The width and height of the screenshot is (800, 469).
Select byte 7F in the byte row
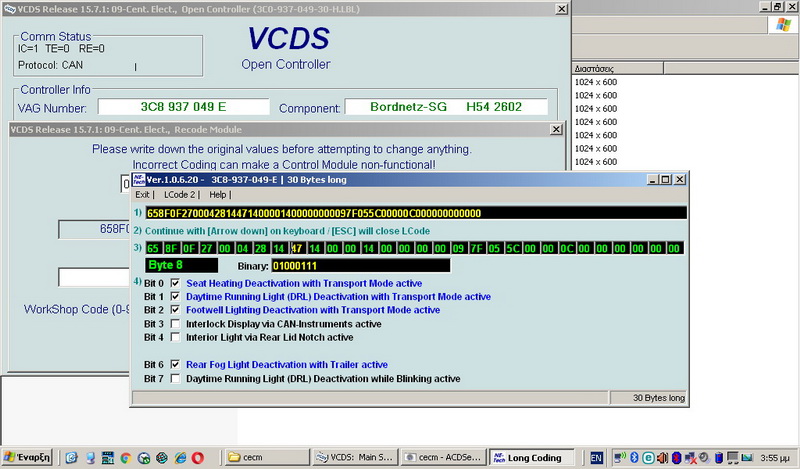pyautogui.click(x=476, y=249)
